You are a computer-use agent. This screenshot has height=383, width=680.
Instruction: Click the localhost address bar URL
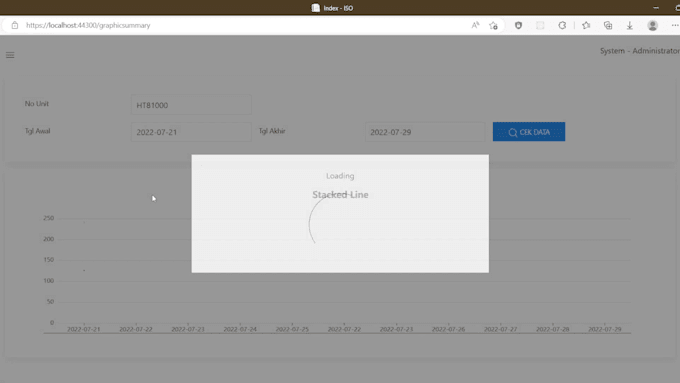pyautogui.click(x=88, y=25)
